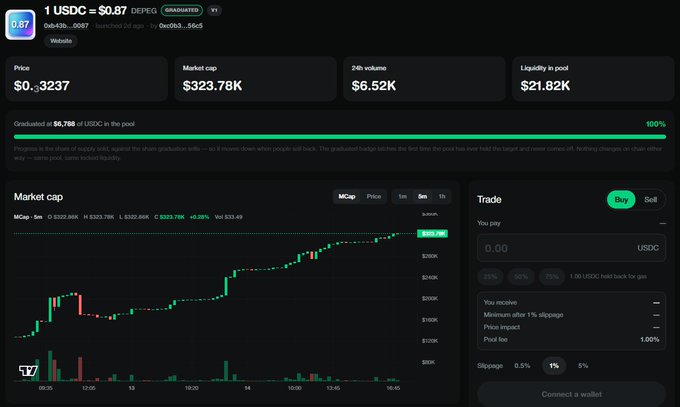Screen dimensions: 680x407
Task: Click the Market cap value $323.78K card
Action: pos(212,86)
